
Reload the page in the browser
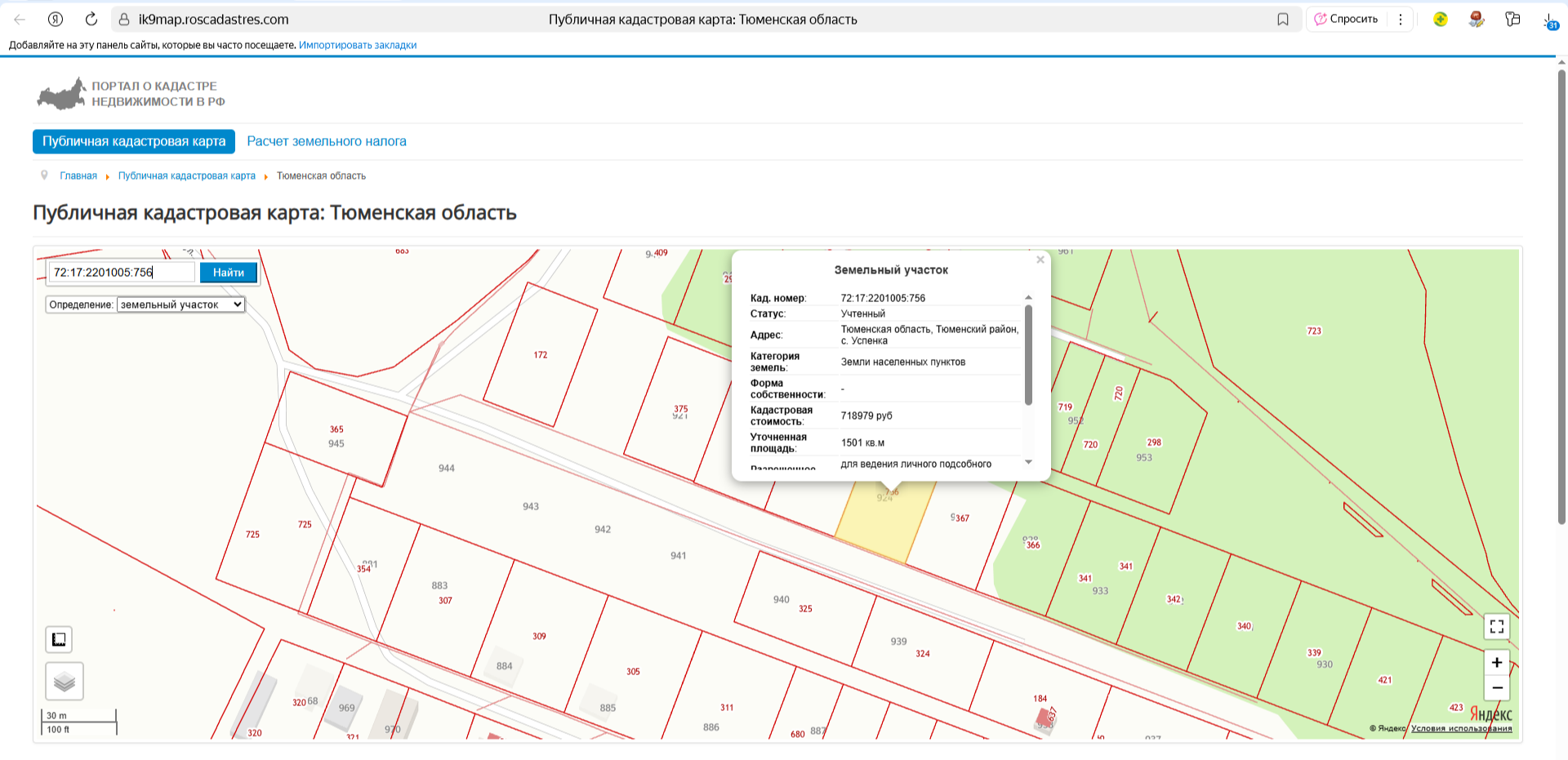(91, 19)
